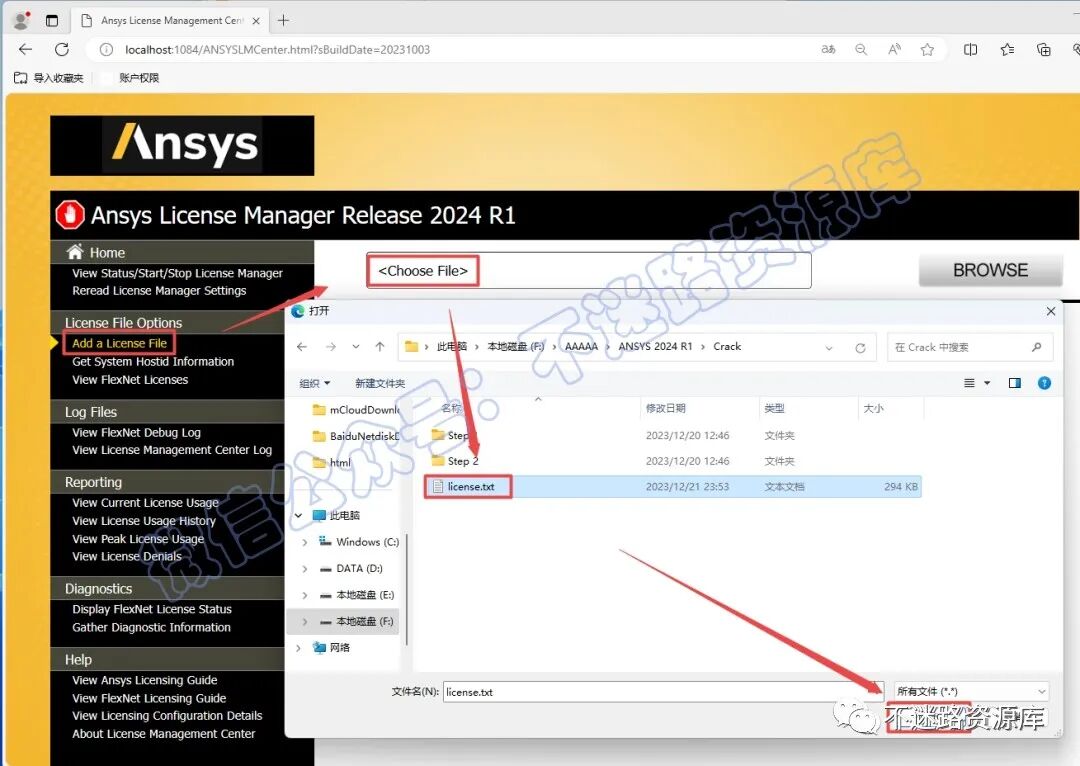Screen dimensions: 1080x766
Task: Open View Status/Start/Stop License Manager
Action: (177, 273)
